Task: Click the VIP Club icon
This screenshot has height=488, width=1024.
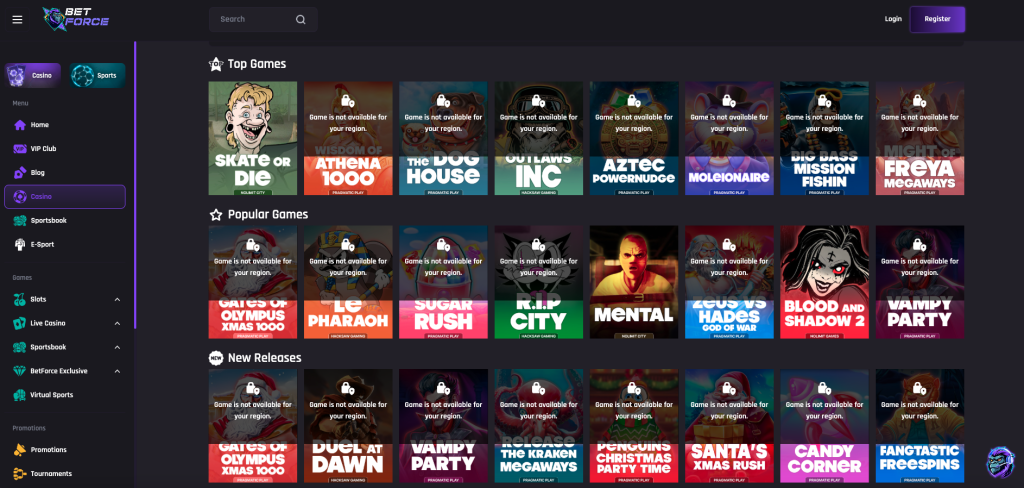Action: tap(20, 149)
